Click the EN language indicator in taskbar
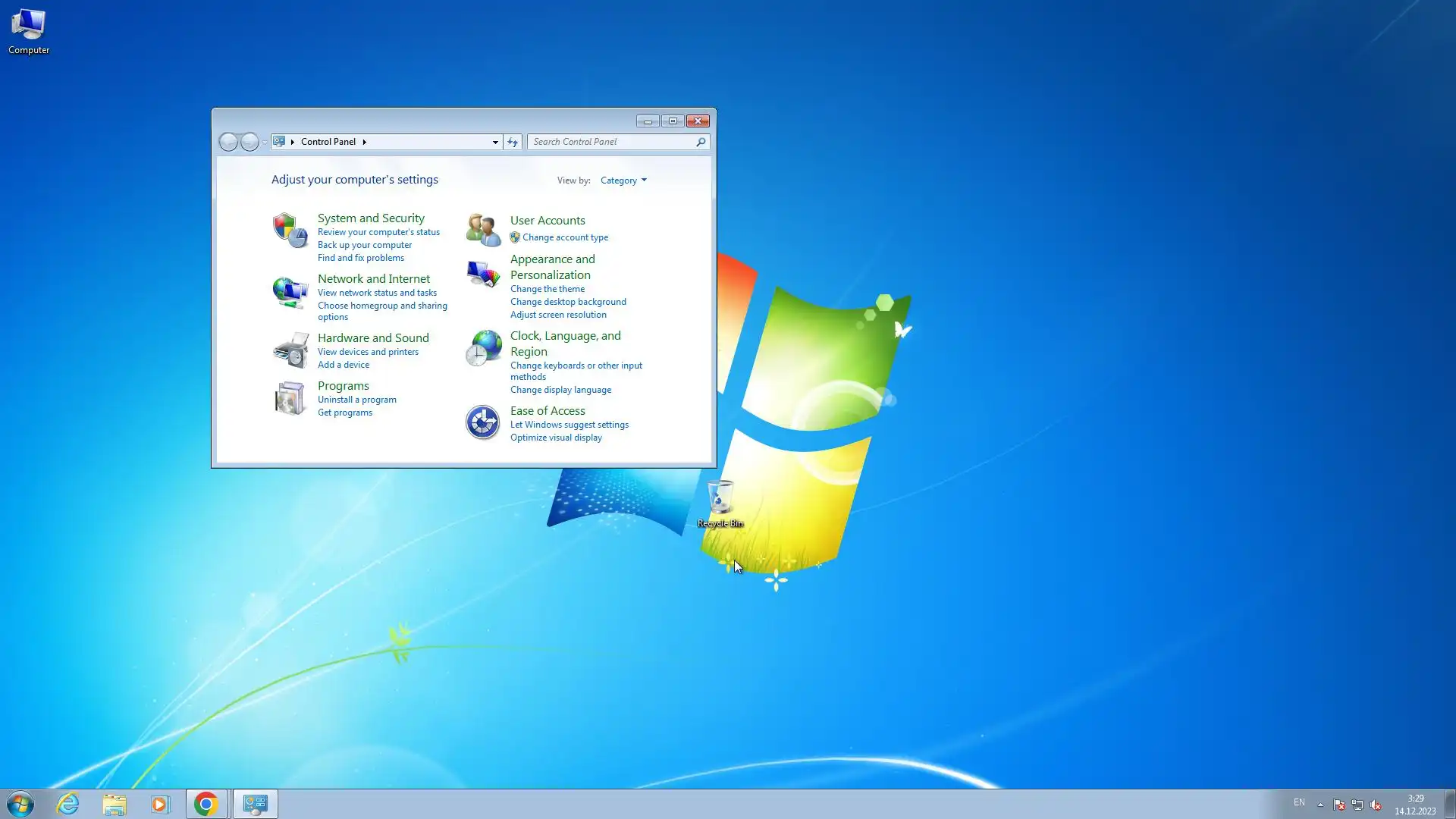 1299,802
